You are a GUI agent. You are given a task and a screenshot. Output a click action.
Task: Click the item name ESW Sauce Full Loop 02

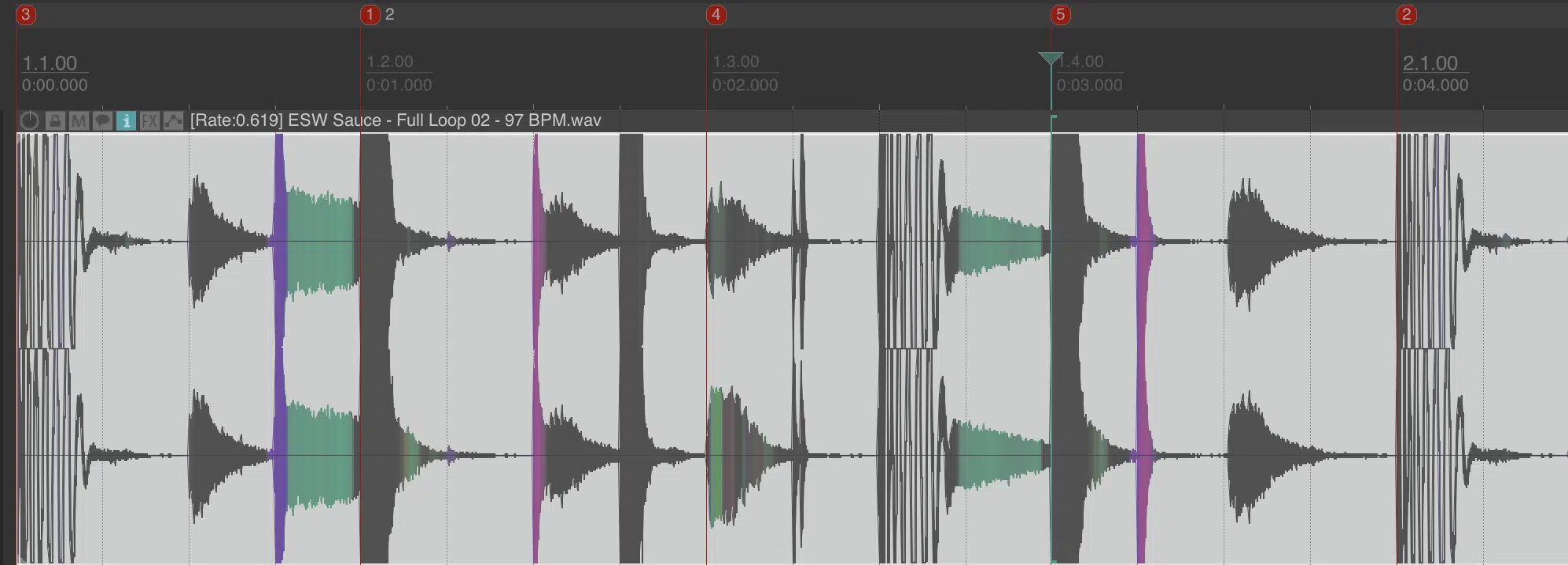[x=396, y=120]
